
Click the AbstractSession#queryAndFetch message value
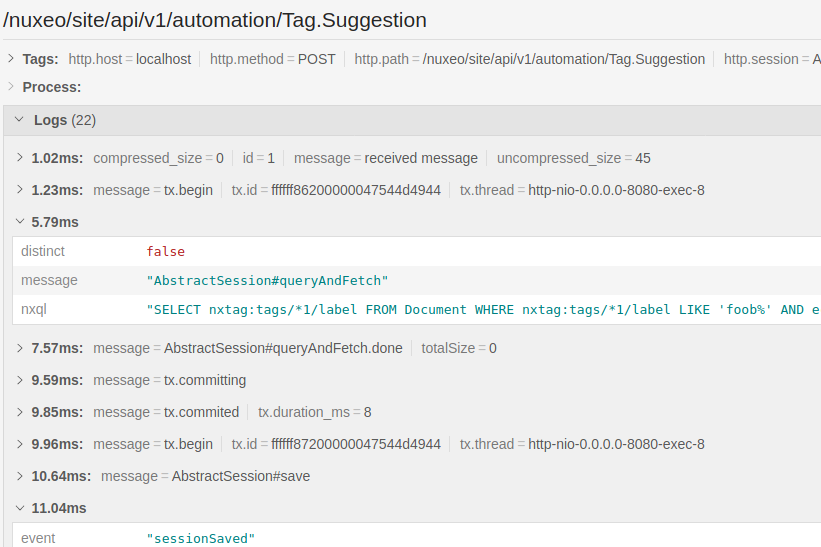(267, 281)
